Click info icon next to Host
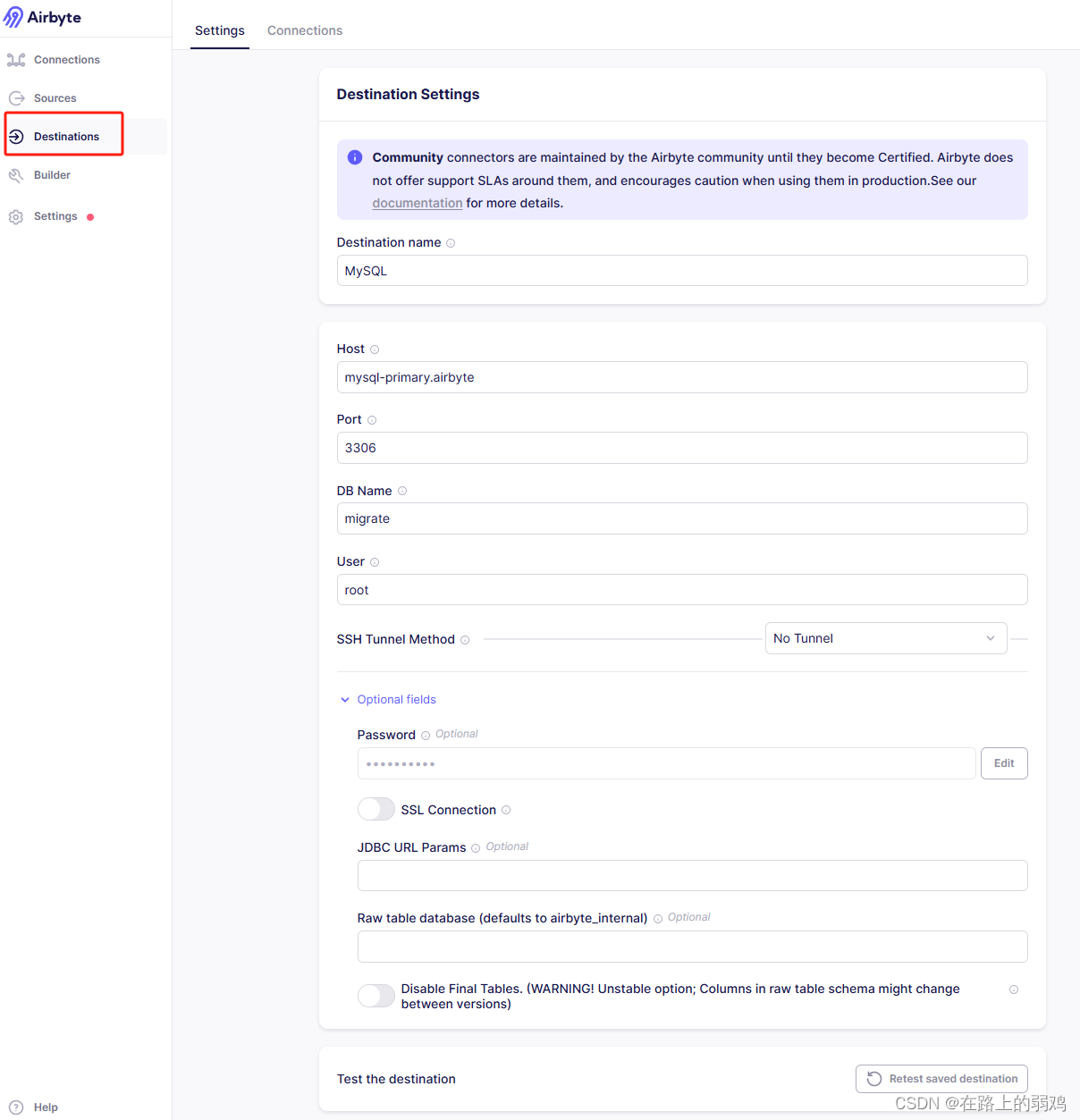Screen dimensions: 1080x1120 [x=375, y=349]
